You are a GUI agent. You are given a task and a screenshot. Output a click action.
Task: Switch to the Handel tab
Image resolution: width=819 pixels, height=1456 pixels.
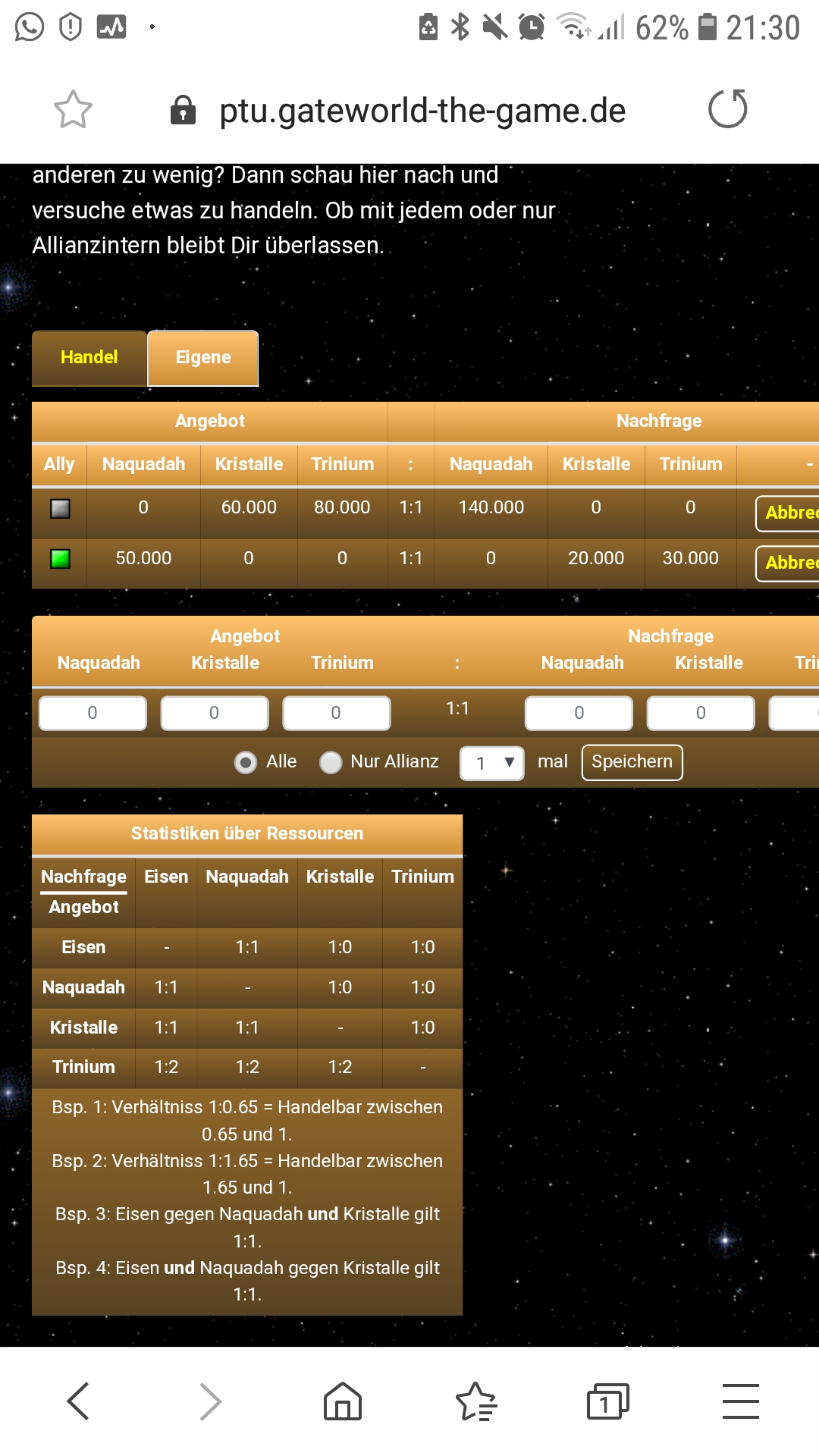tap(89, 357)
